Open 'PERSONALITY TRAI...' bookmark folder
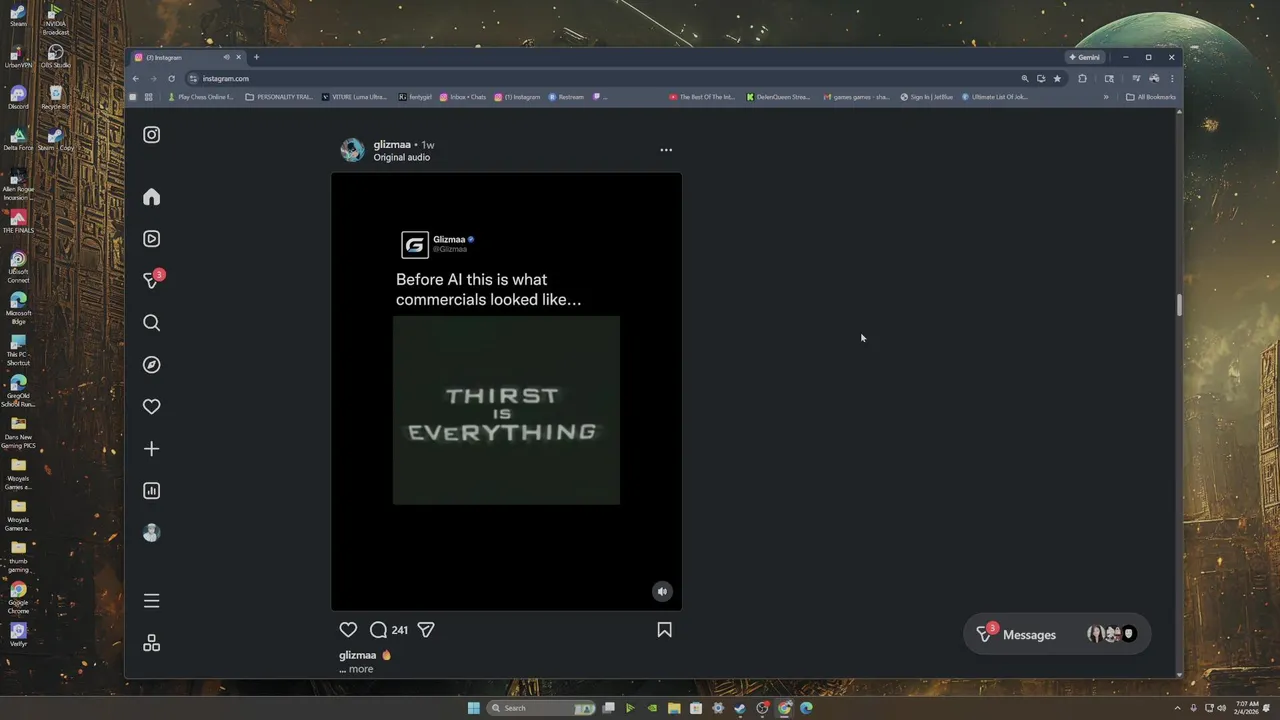 (279, 97)
